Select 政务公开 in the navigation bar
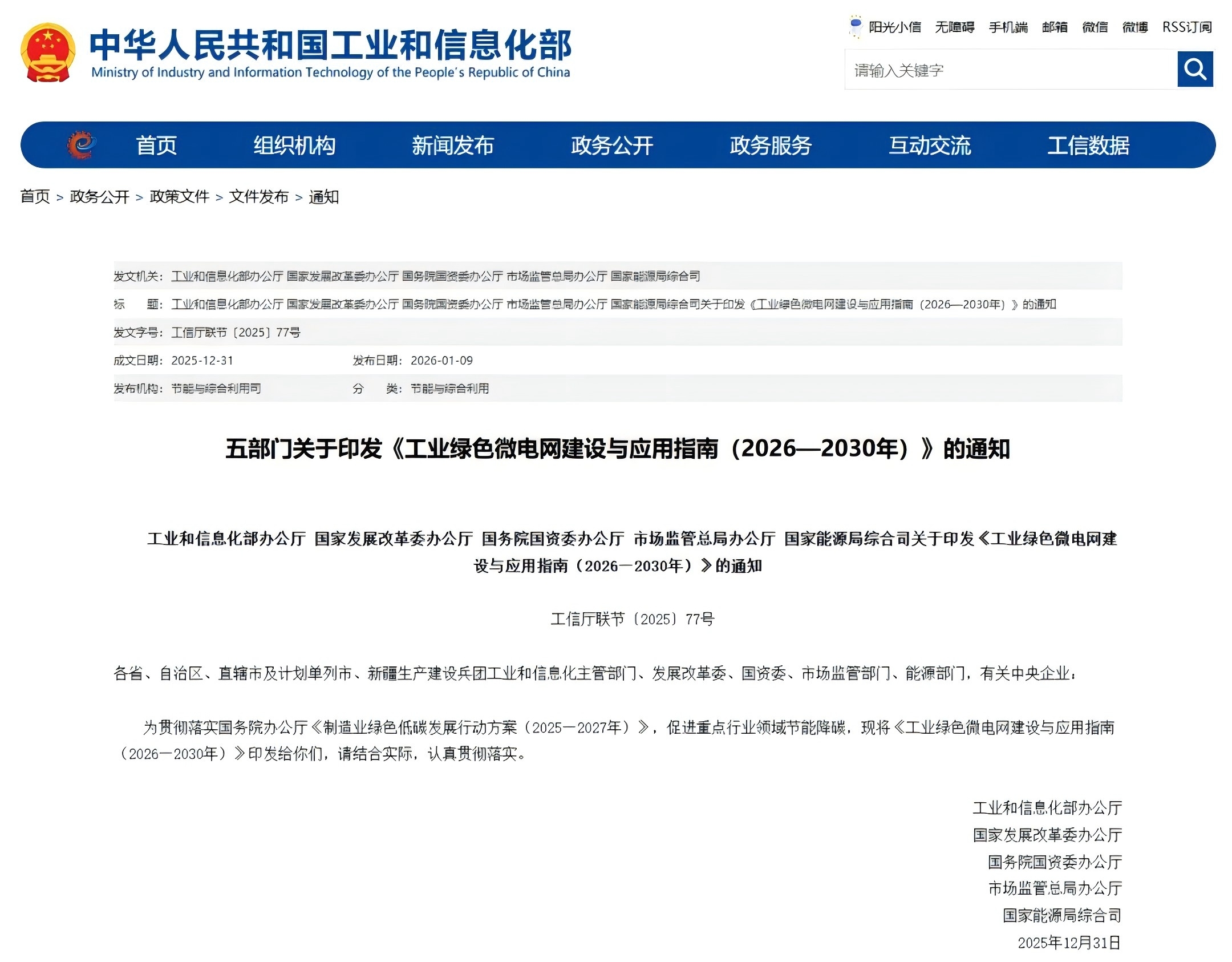 coord(611,145)
